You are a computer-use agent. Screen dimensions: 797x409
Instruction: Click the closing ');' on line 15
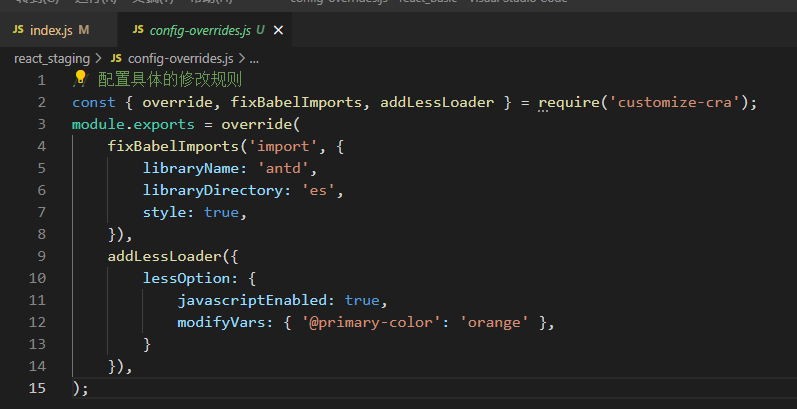(x=80, y=389)
